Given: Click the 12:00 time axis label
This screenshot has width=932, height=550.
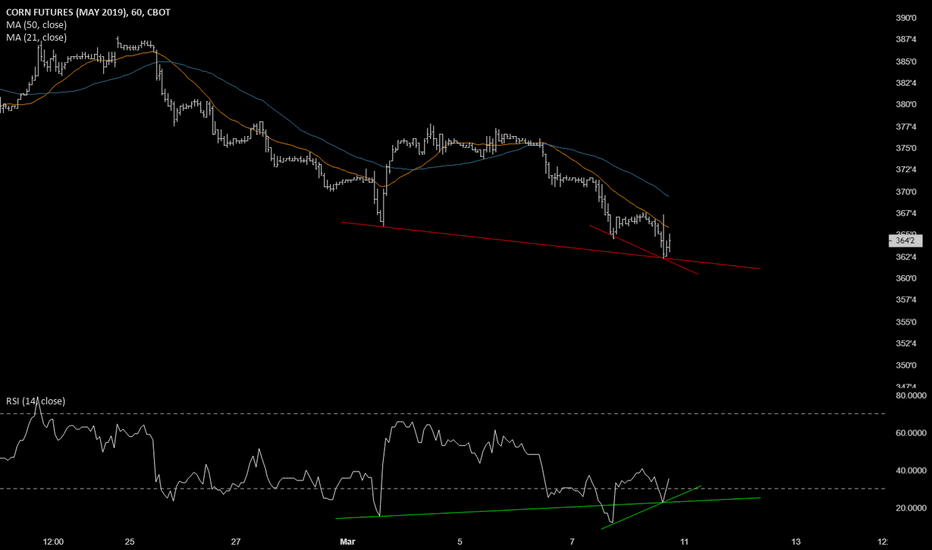Looking at the screenshot, I should pos(53,542).
